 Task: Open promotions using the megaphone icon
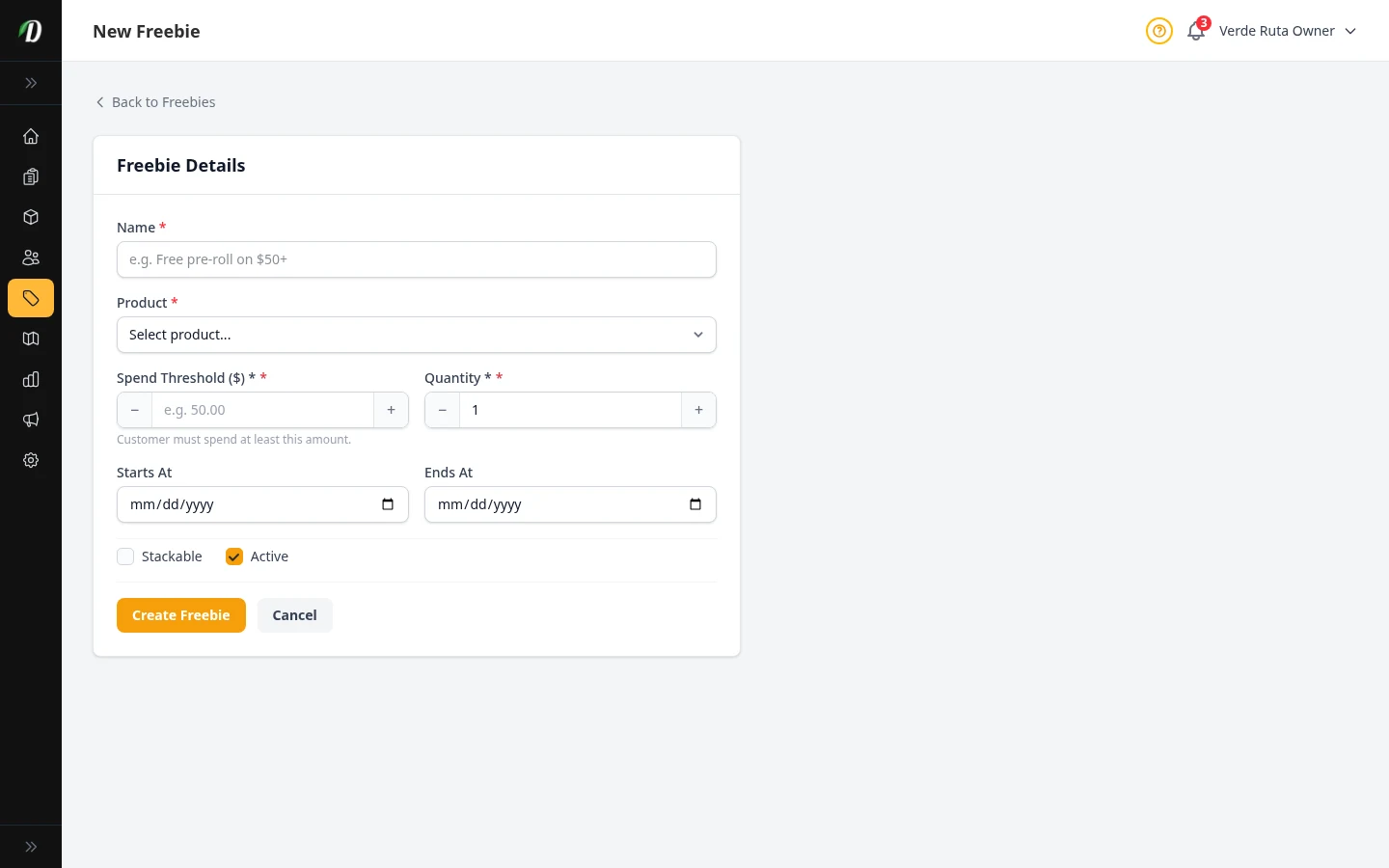point(30,420)
